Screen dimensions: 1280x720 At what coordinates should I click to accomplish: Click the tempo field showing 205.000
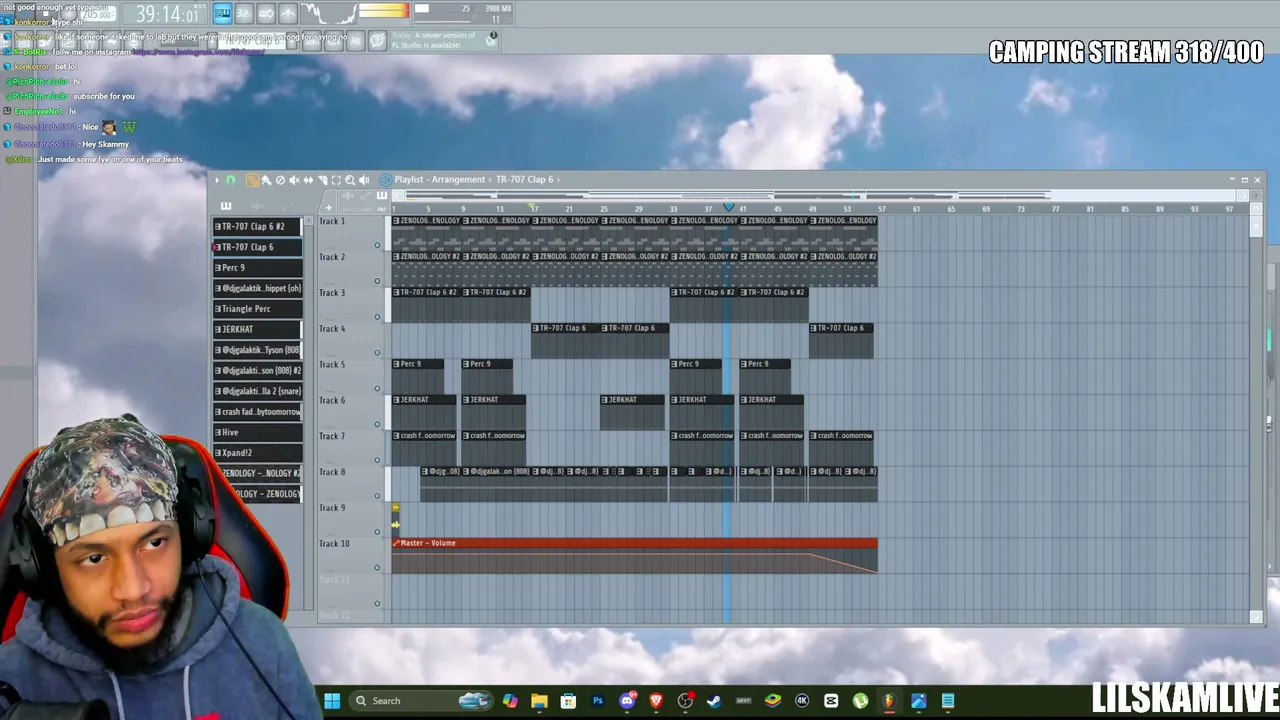coord(97,14)
